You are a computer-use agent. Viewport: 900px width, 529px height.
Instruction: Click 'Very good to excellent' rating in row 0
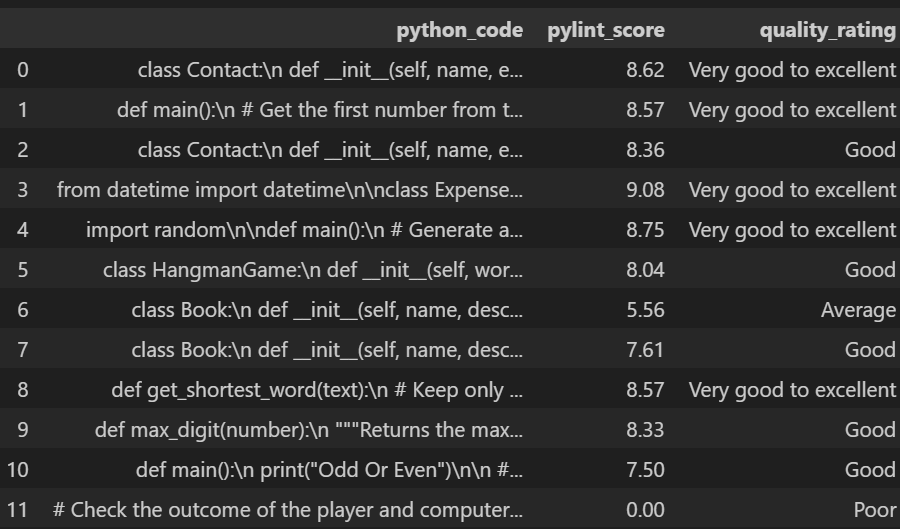coord(792,70)
